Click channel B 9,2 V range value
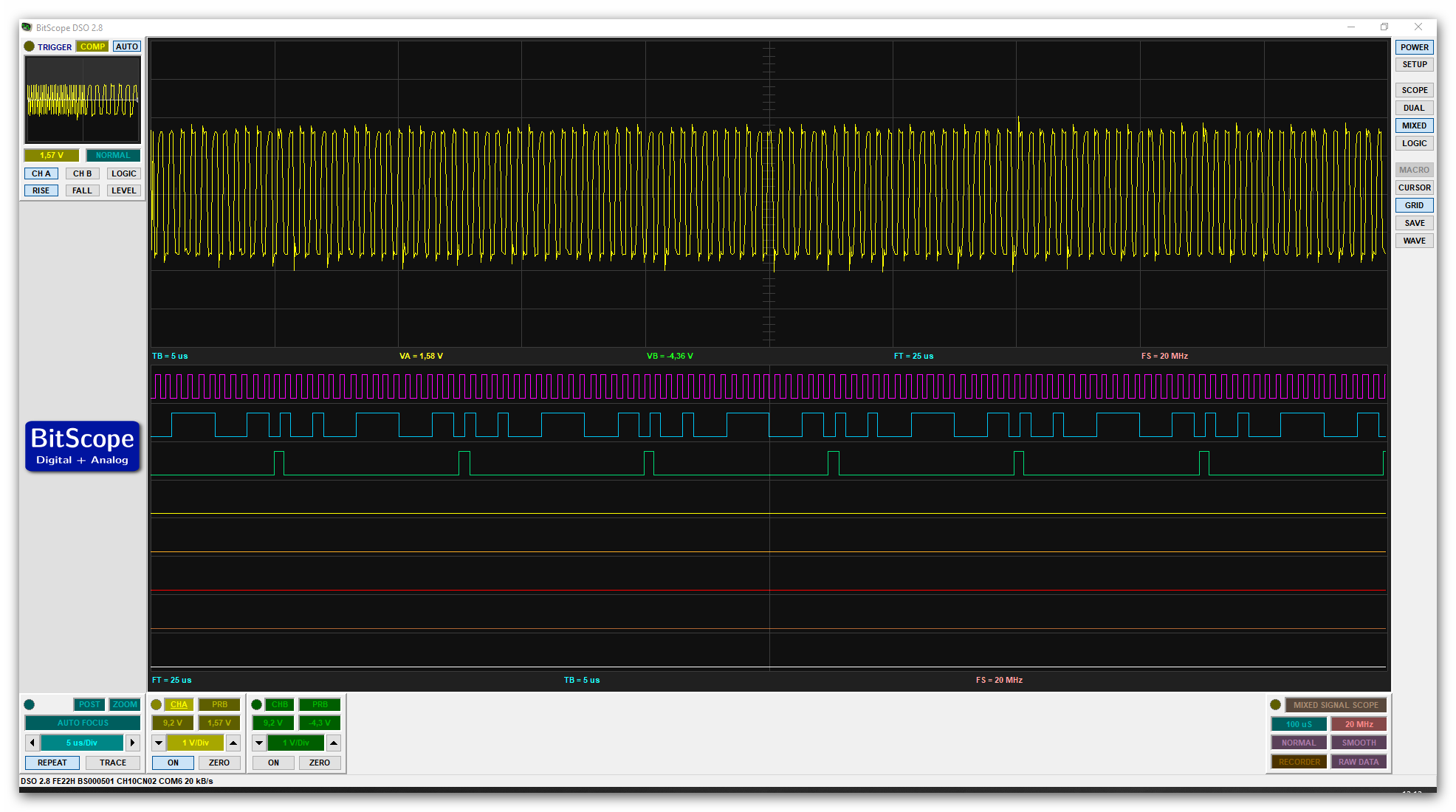The width and height of the screenshot is (1456, 812). coord(273,723)
